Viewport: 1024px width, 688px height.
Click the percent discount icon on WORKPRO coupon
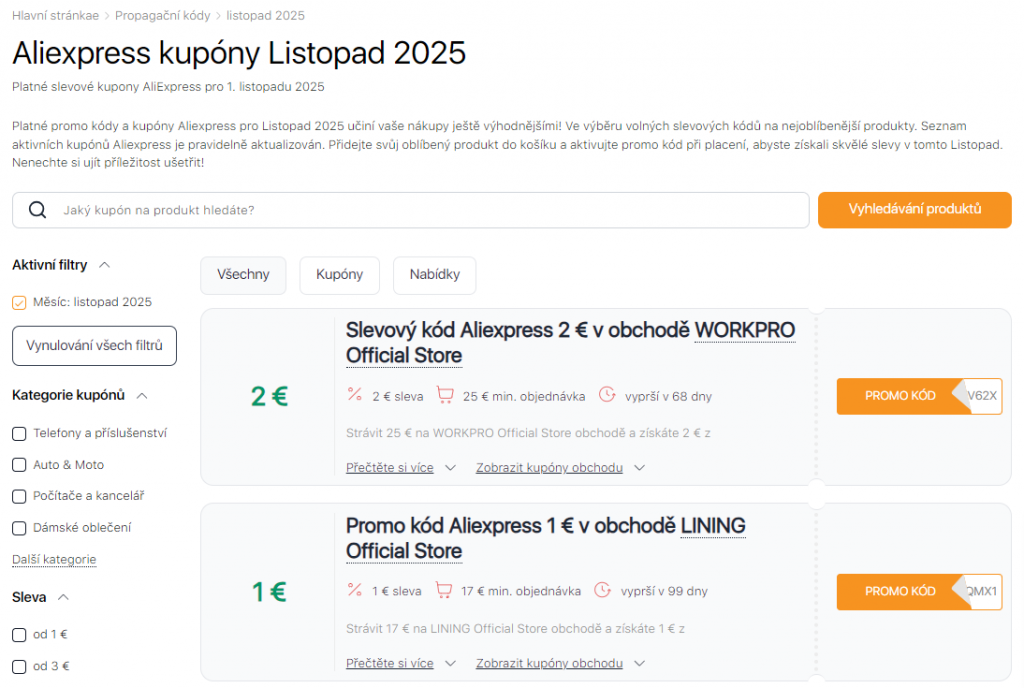(354, 395)
